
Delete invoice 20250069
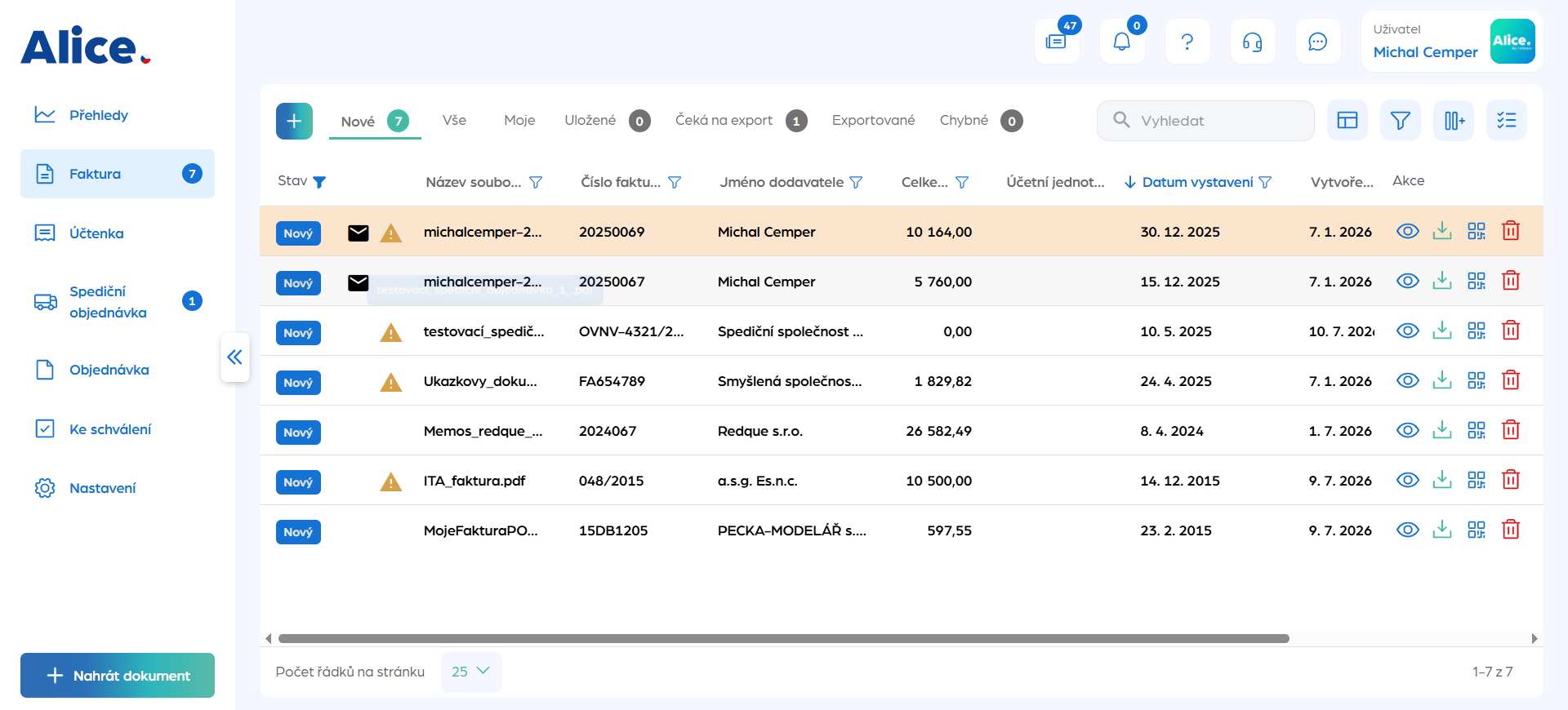[x=1511, y=231]
